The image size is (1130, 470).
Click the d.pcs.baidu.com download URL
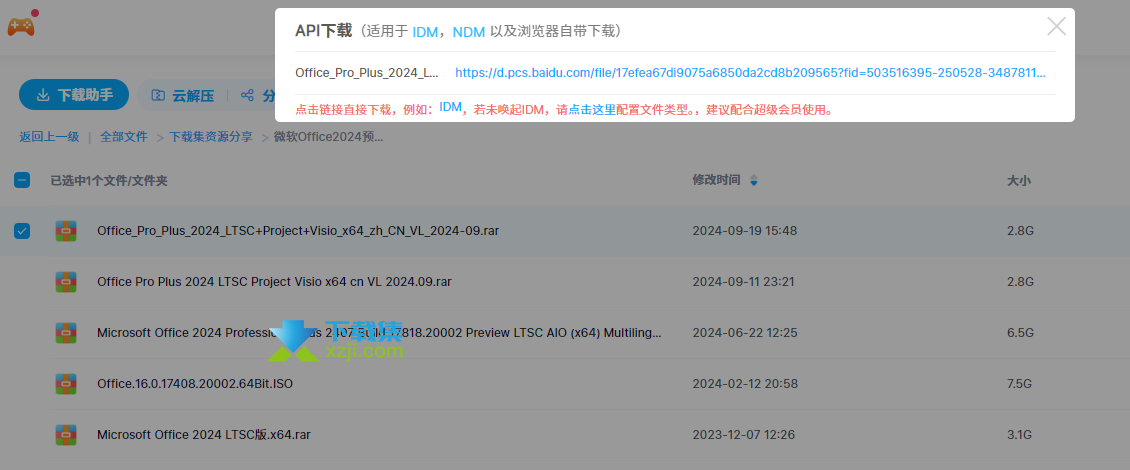tap(750, 73)
